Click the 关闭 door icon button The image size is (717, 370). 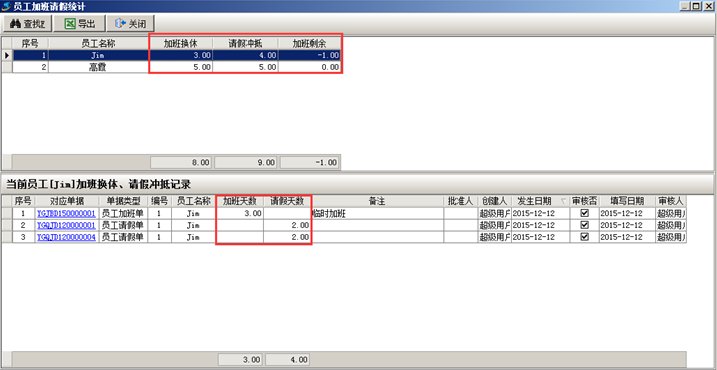coord(130,23)
